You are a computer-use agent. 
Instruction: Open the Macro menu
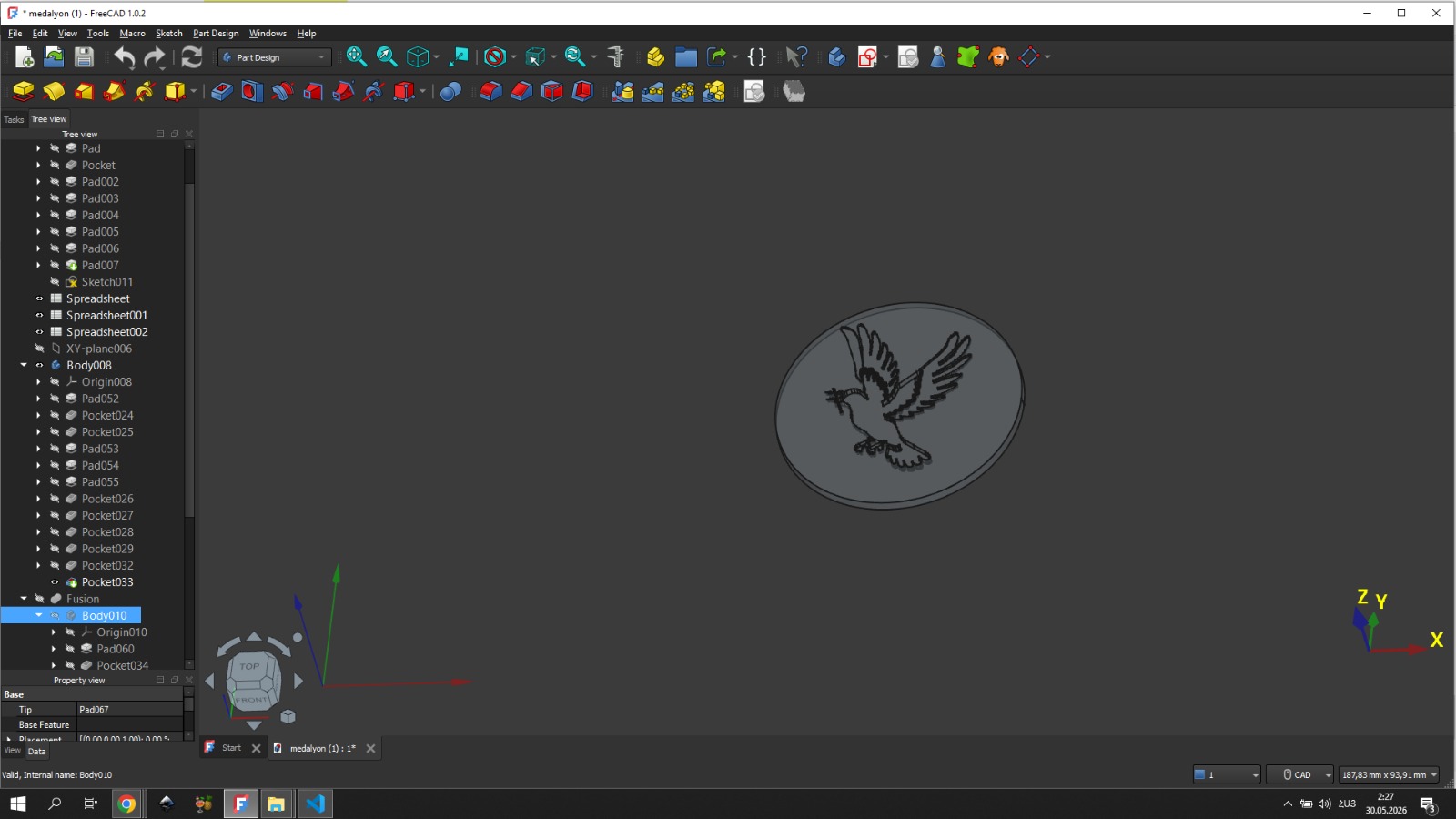pos(132,34)
